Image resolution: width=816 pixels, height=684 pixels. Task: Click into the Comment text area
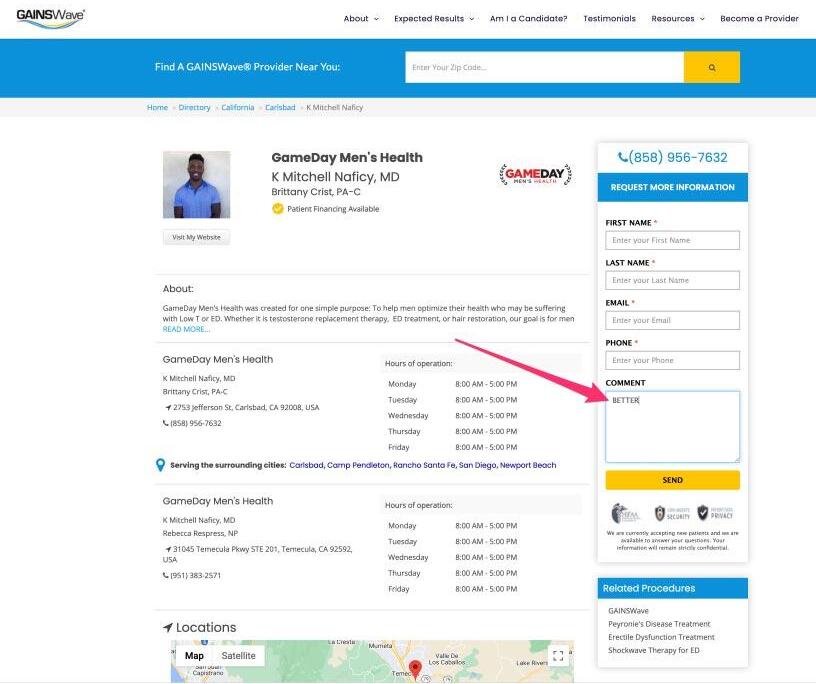[x=672, y=427]
